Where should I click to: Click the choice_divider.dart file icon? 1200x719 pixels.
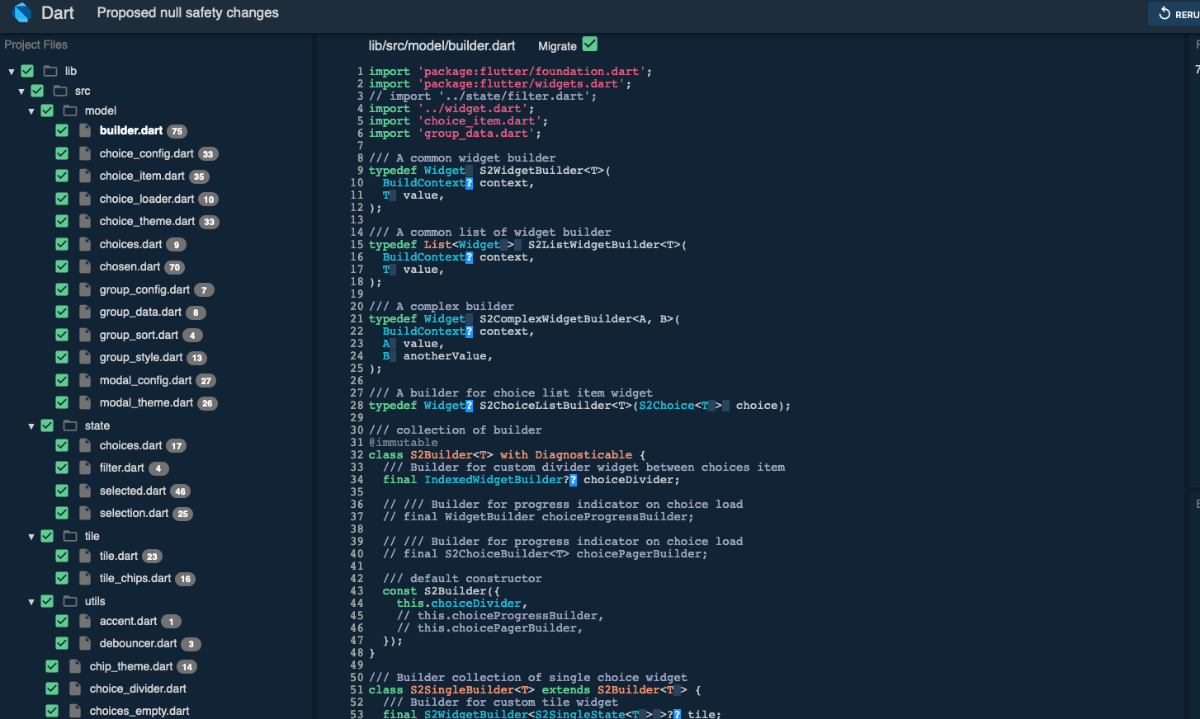[75, 689]
